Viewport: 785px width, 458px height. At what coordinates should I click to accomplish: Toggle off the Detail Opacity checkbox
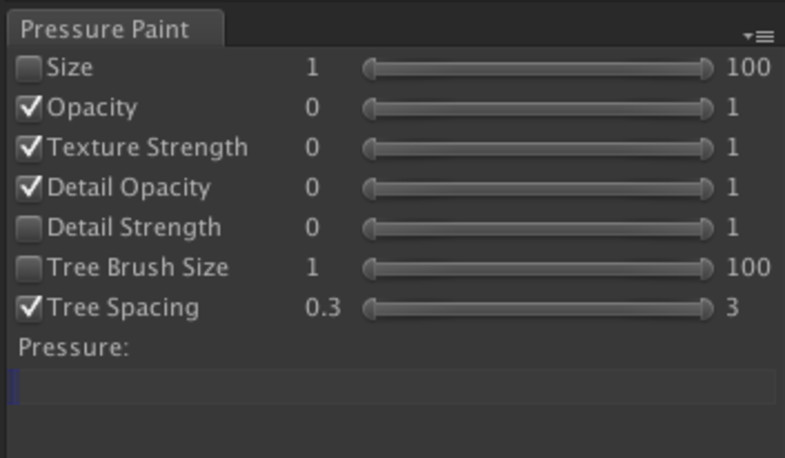[29, 188]
